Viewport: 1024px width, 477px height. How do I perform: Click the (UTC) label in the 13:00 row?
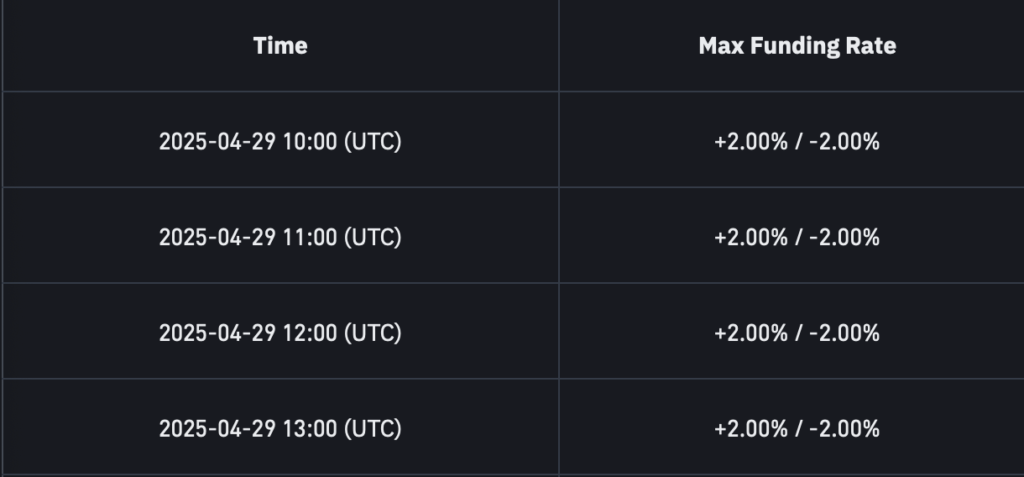(x=373, y=429)
